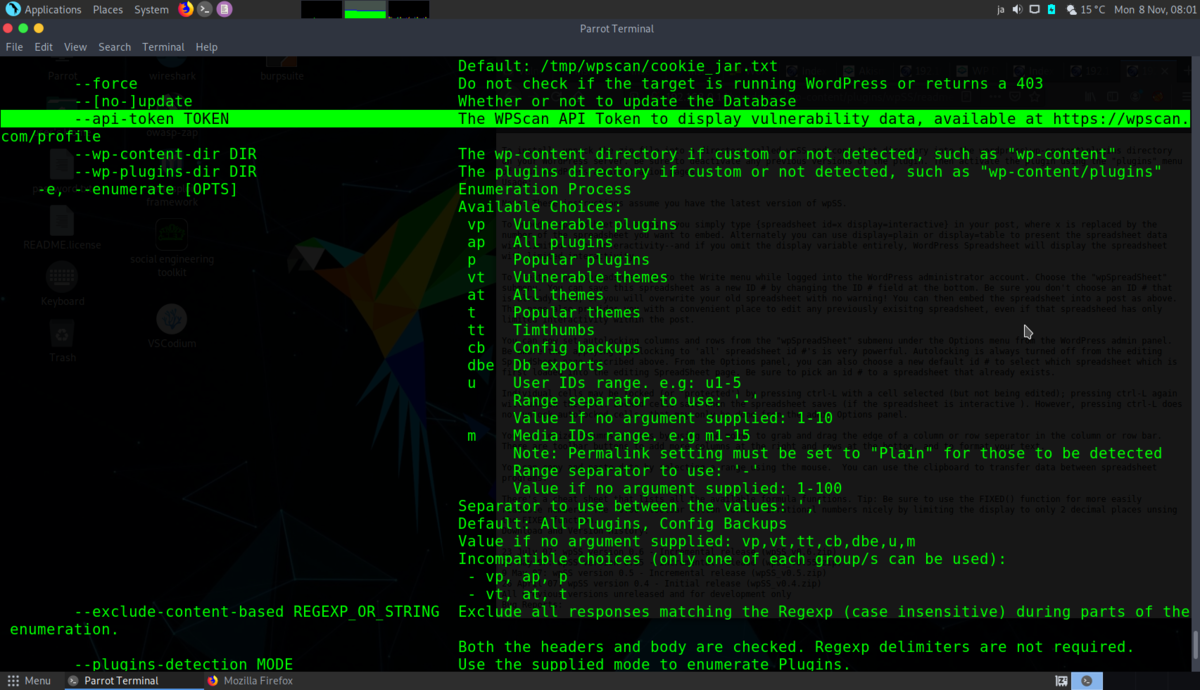The height and width of the screenshot is (690, 1200).
Task: Open the clock showing Mon 8 Nov
Action: (x=1156, y=9)
